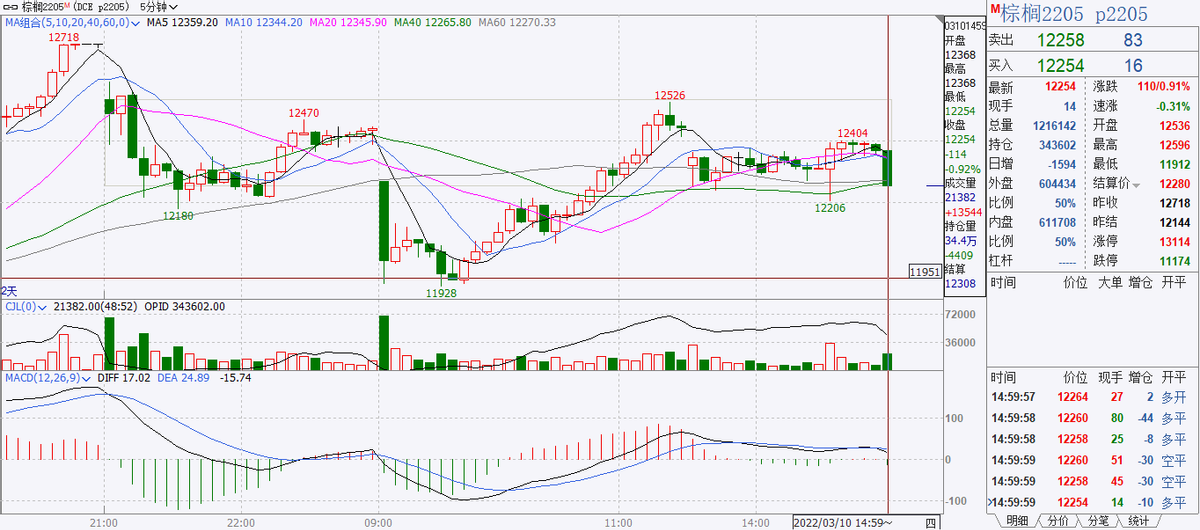Select the MA20 12345.90 label
Screen dimensions: 1200x530
coord(349,21)
